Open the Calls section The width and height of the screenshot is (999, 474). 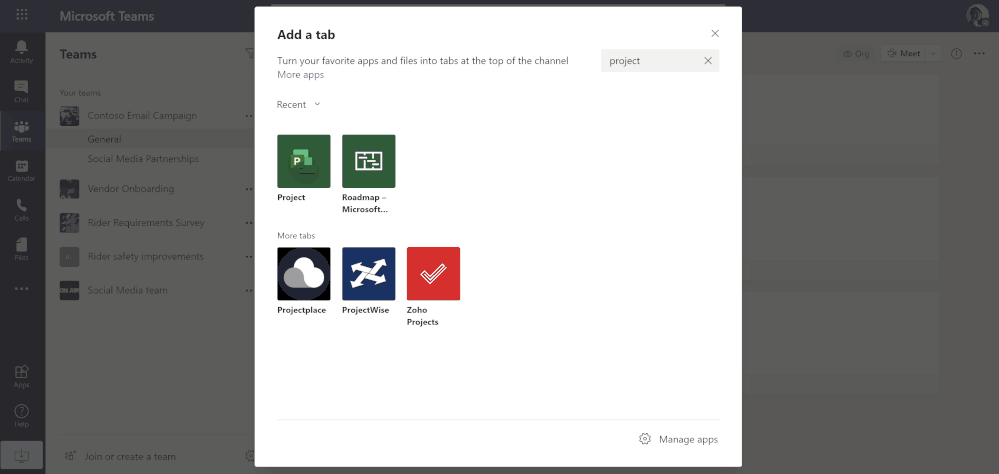coord(21,209)
